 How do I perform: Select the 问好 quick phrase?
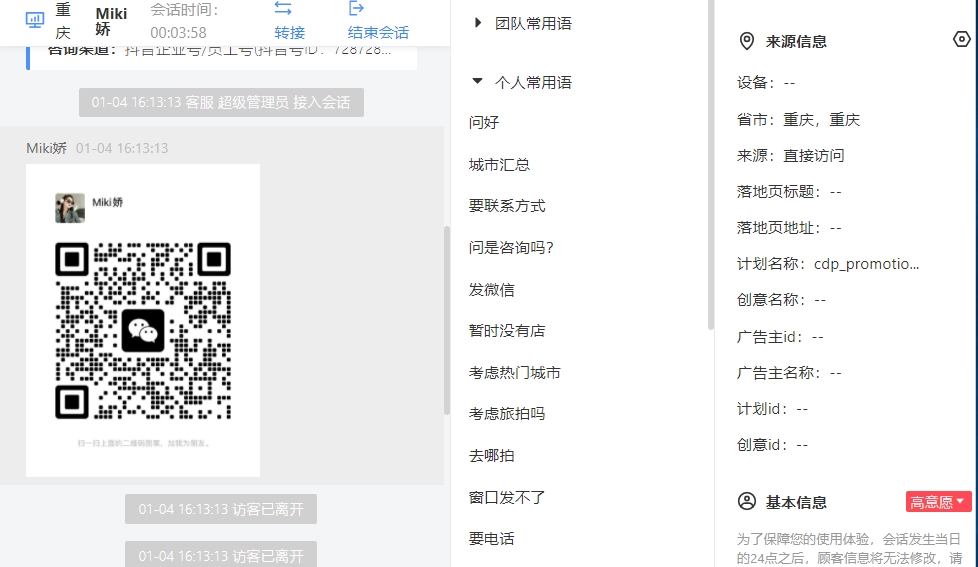[x=484, y=122]
